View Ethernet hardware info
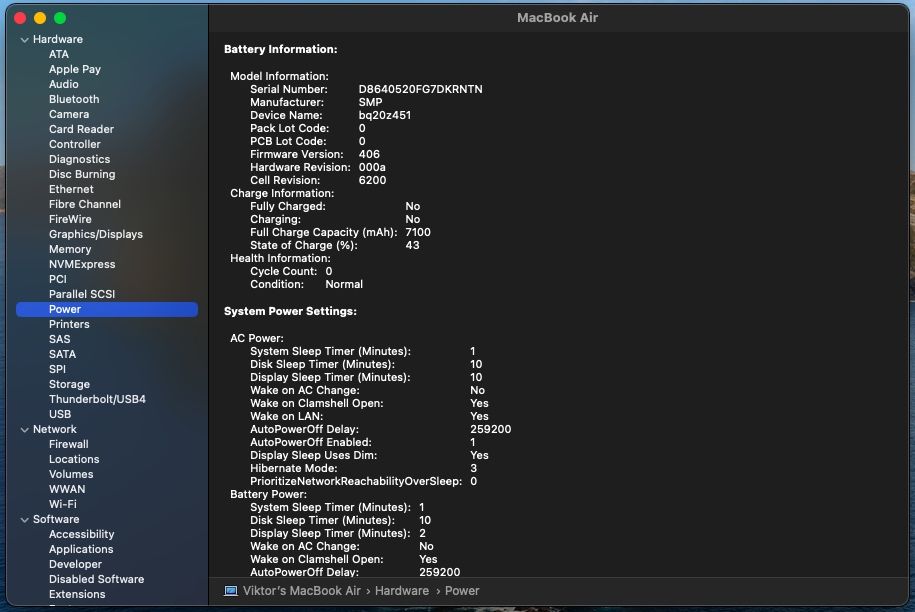915x612 pixels. 71,189
